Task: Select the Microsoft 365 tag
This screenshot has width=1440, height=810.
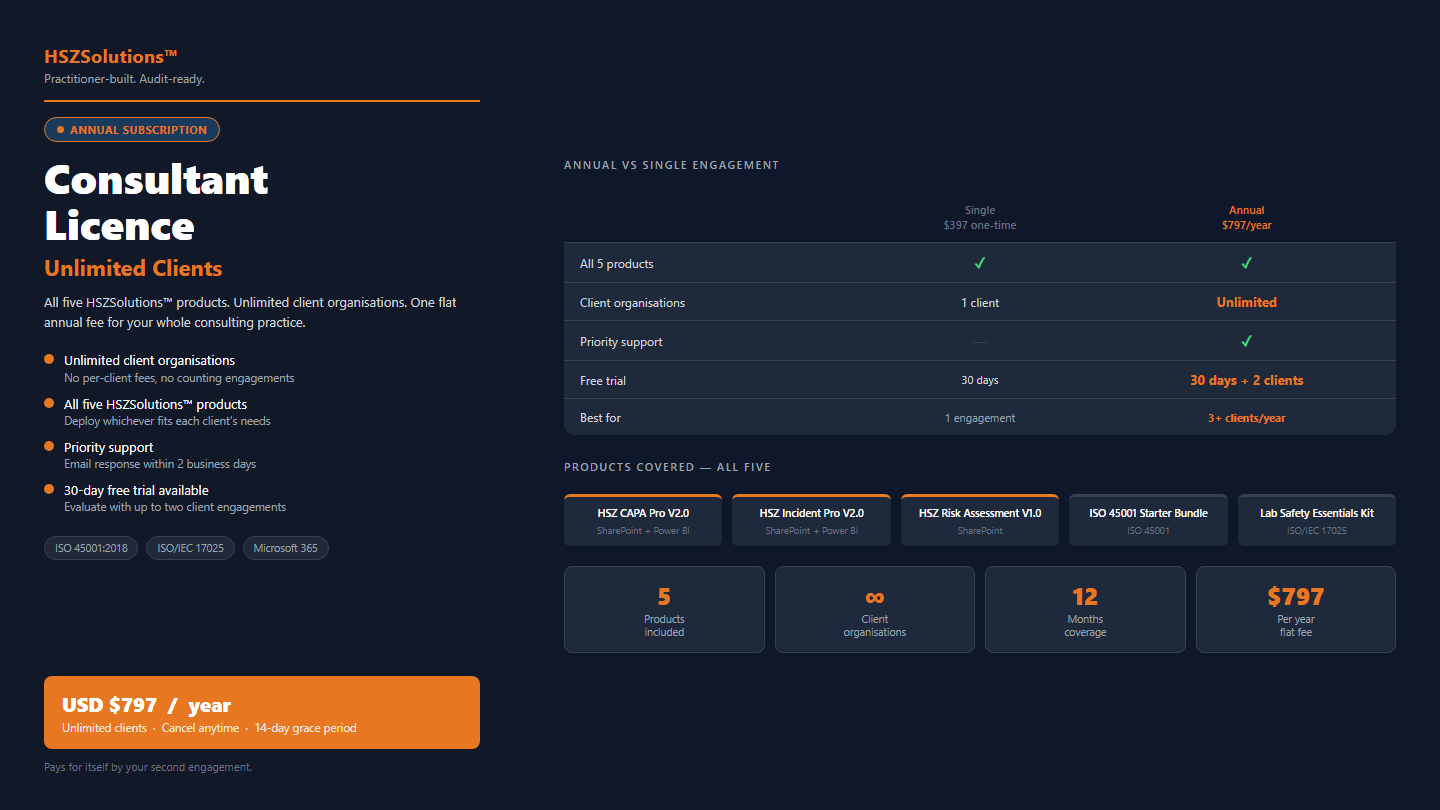Action: (286, 548)
